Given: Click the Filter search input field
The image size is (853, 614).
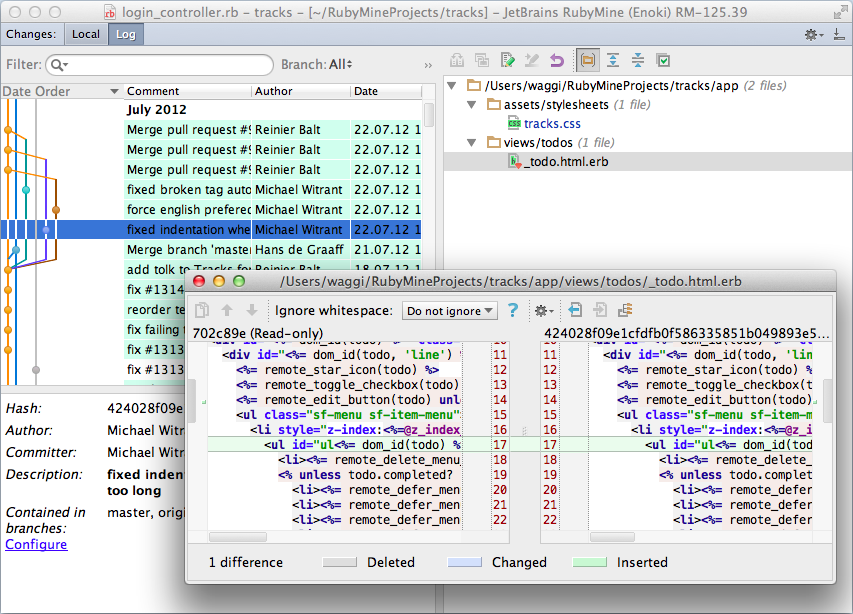Looking at the screenshot, I should 165,65.
